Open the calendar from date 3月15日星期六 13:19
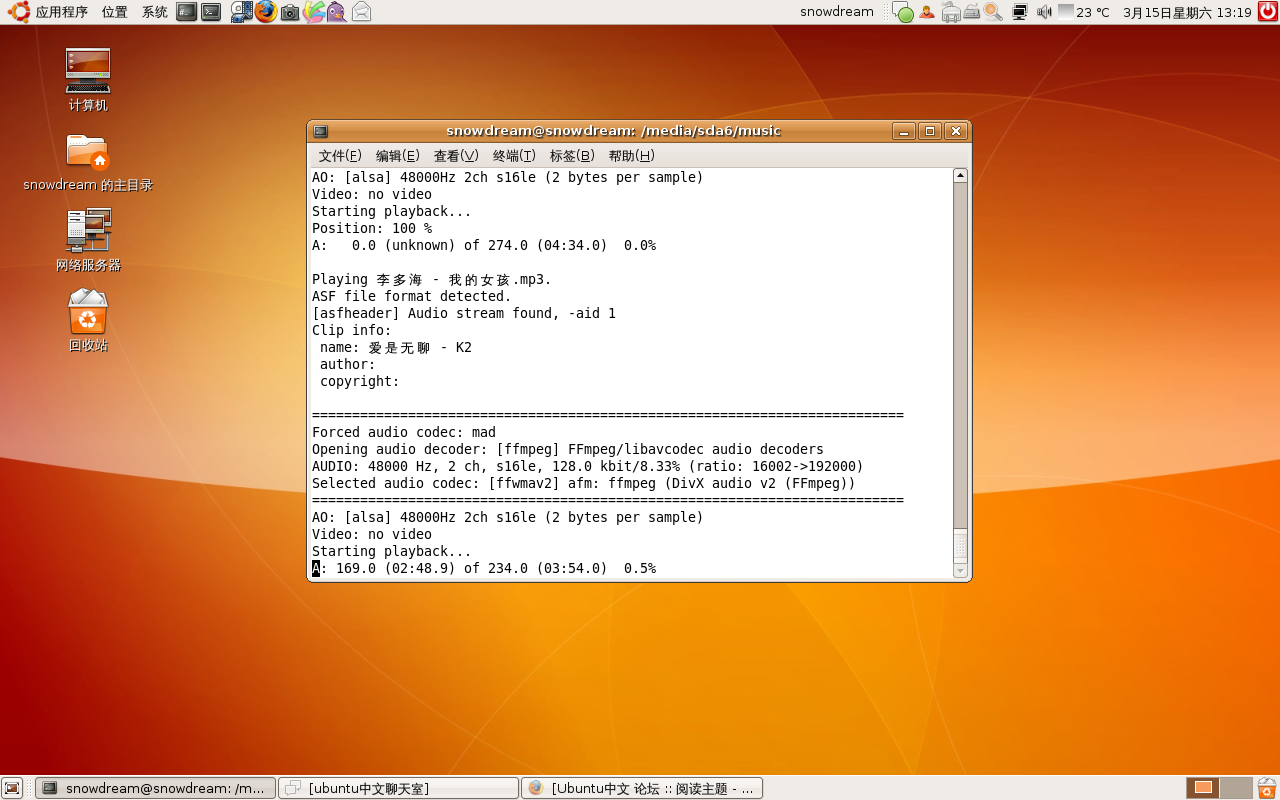 1187,12
